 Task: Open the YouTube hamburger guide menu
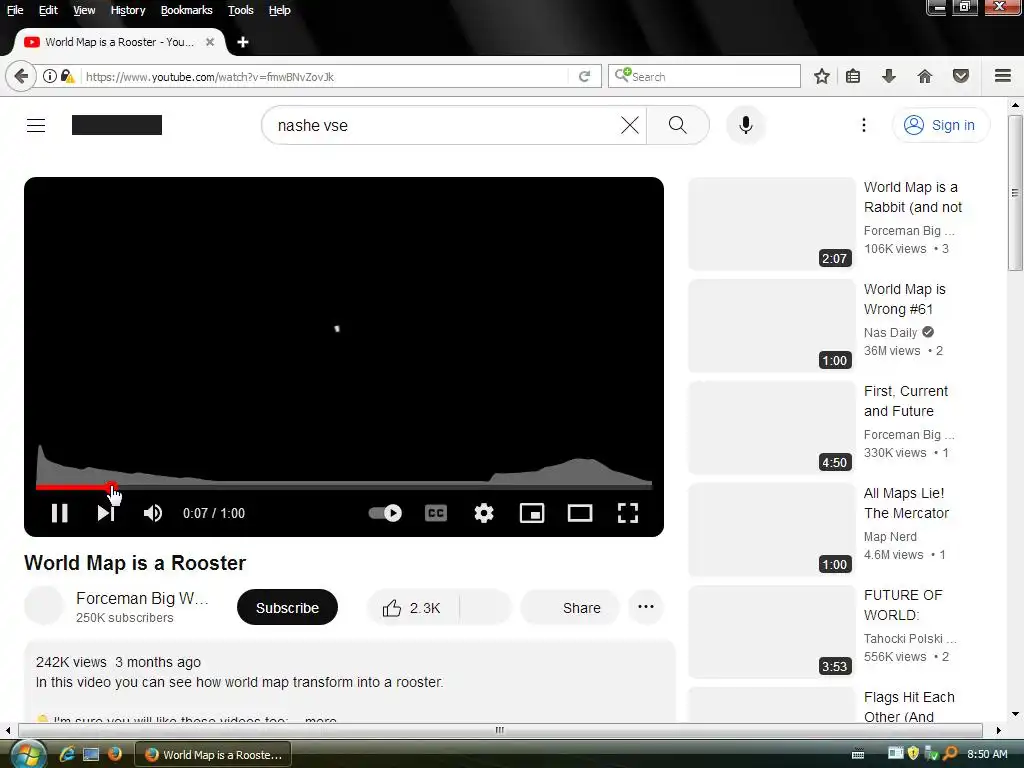click(36, 125)
